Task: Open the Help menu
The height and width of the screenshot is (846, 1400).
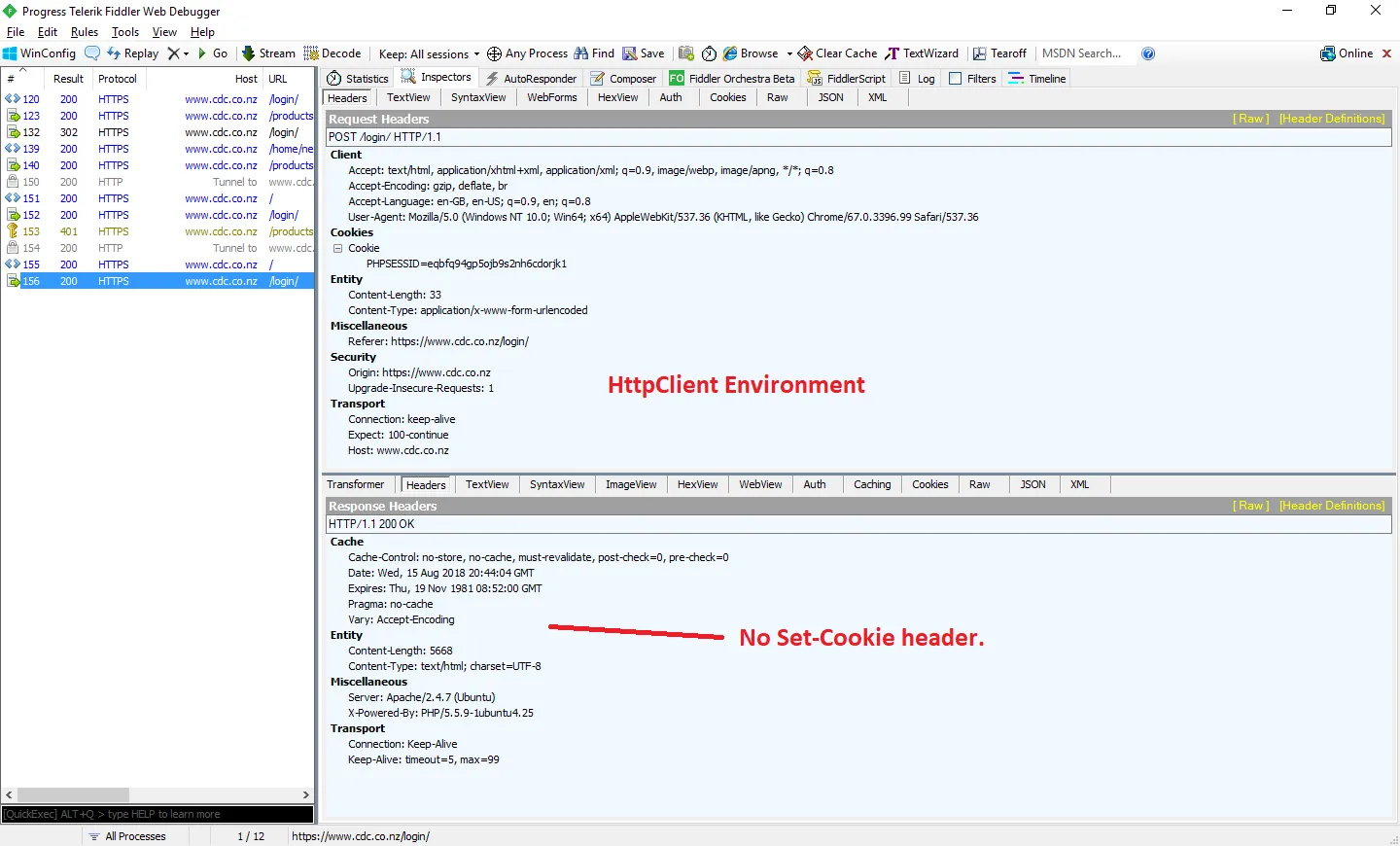Action: pyautogui.click(x=202, y=32)
